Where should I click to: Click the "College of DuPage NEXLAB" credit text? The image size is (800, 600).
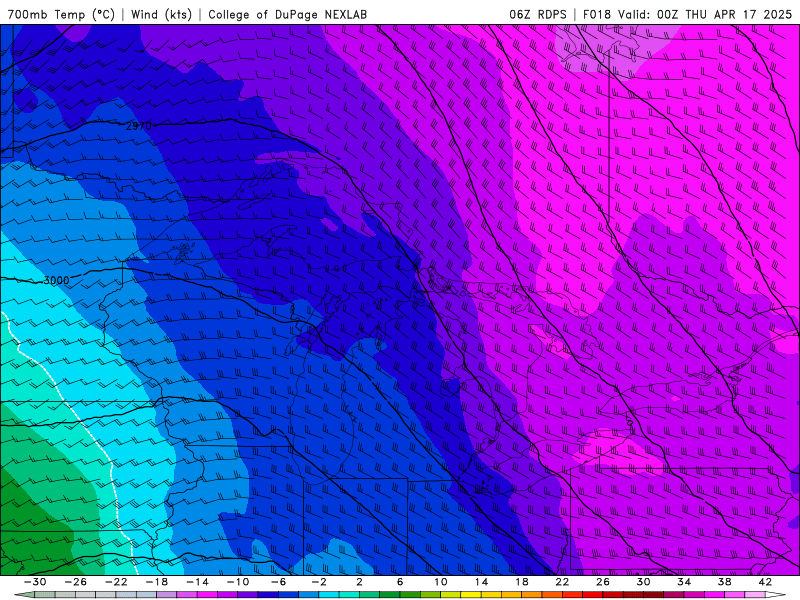pyautogui.click(x=287, y=14)
